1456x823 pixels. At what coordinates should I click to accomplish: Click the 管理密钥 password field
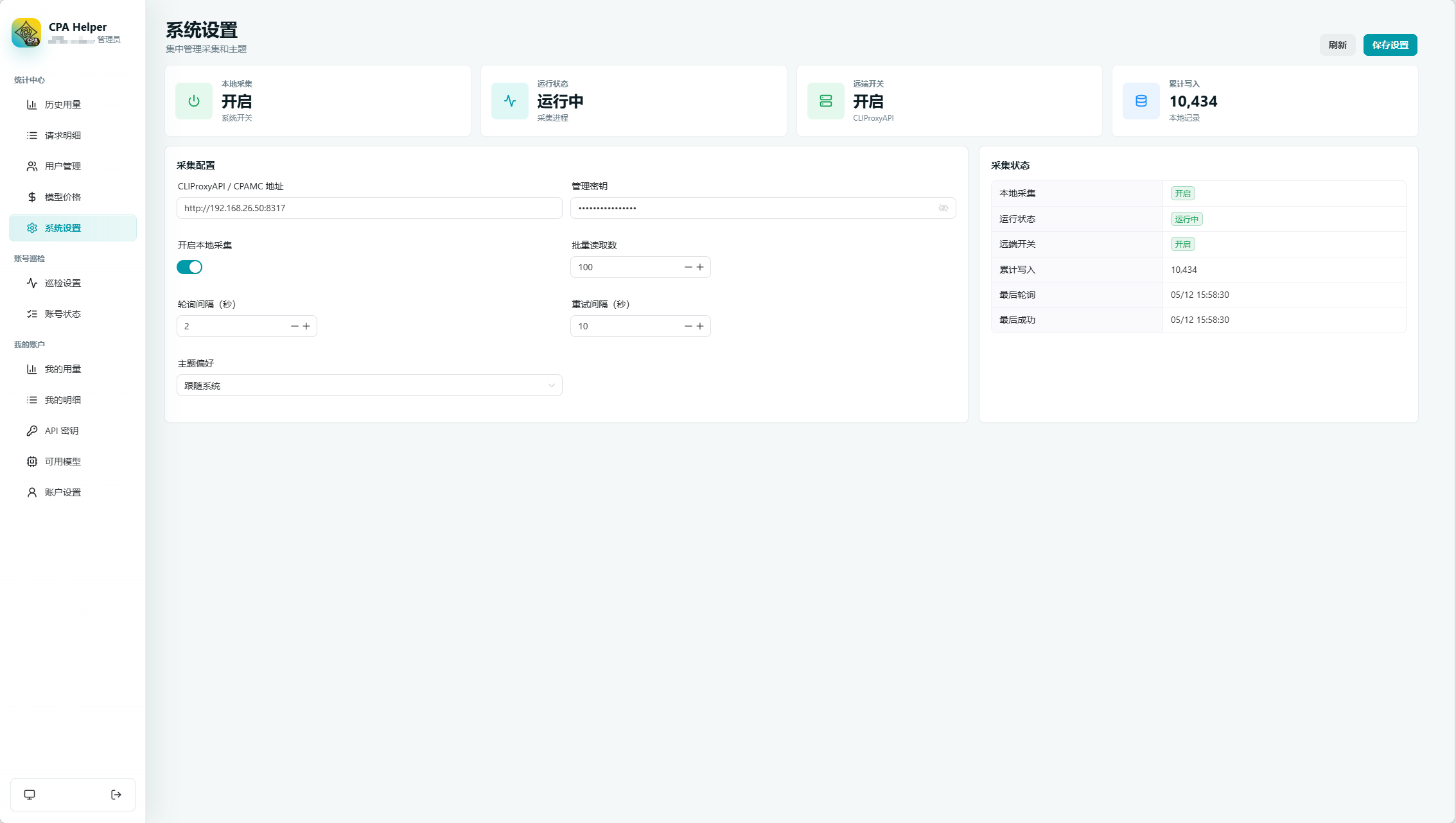(763, 208)
